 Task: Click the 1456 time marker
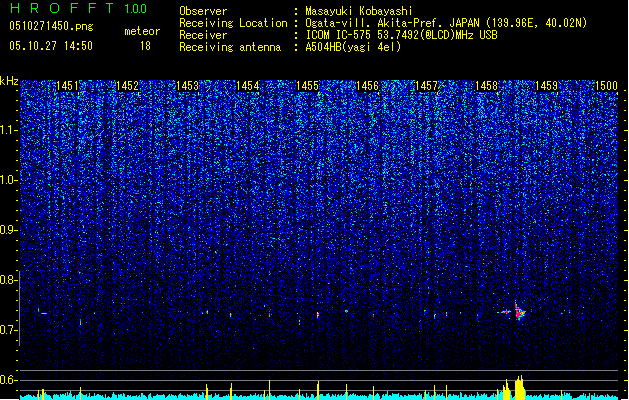367,86
